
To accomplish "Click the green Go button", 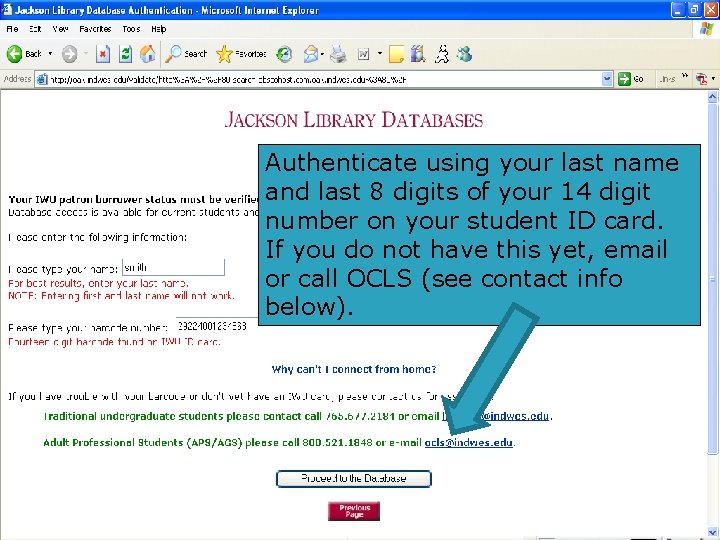I will point(630,79).
